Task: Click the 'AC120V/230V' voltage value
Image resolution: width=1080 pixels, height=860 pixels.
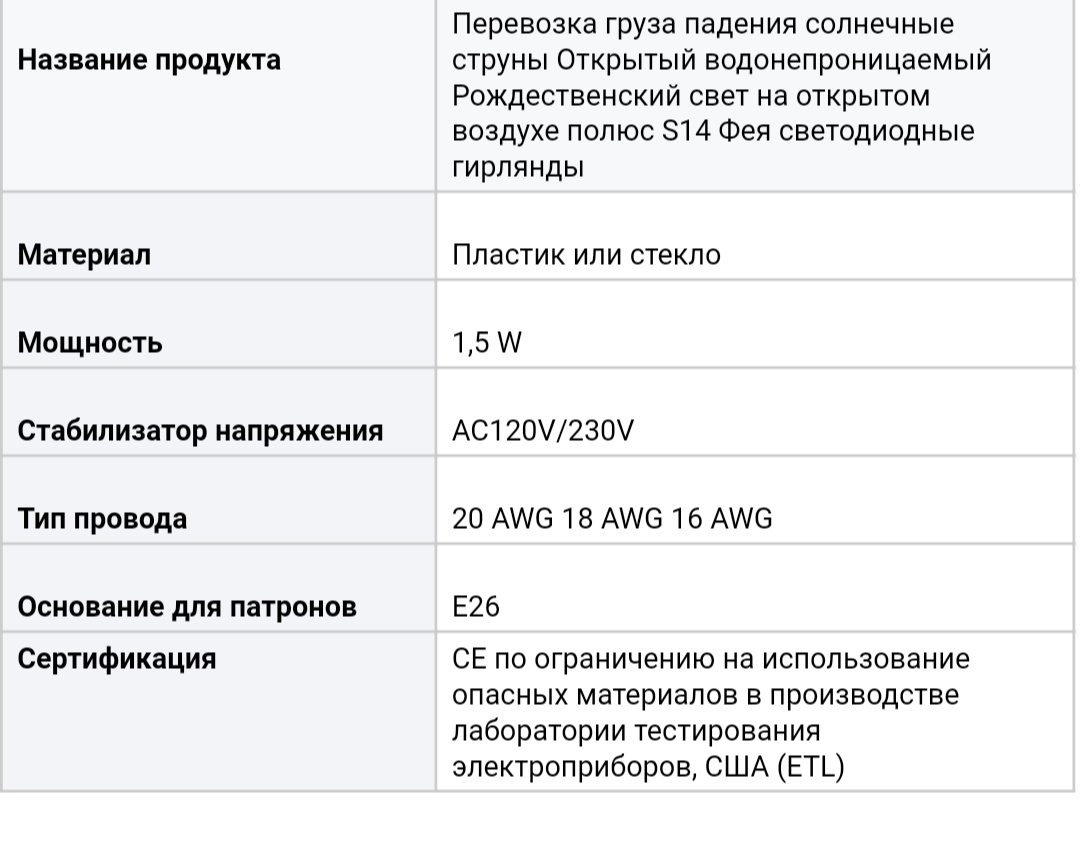Action: [543, 431]
